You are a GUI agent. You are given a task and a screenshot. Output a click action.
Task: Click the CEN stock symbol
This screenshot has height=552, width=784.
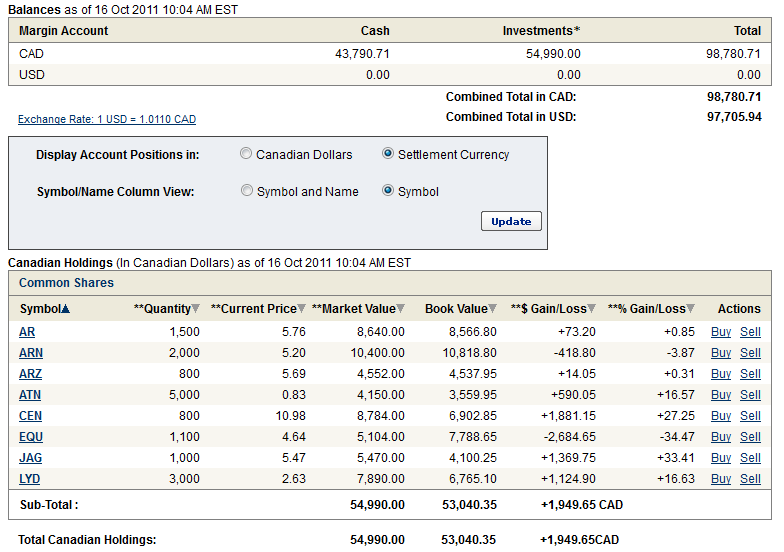(31, 416)
